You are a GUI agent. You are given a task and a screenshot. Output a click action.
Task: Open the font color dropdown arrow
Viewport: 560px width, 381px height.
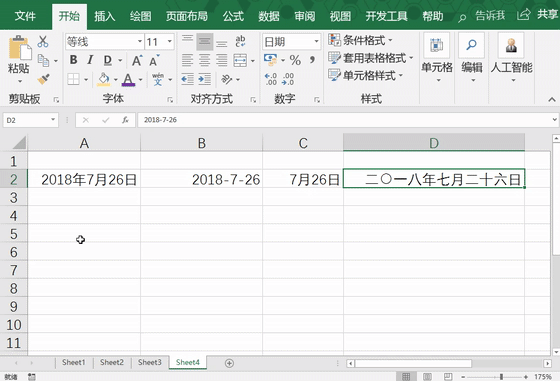click(140, 79)
